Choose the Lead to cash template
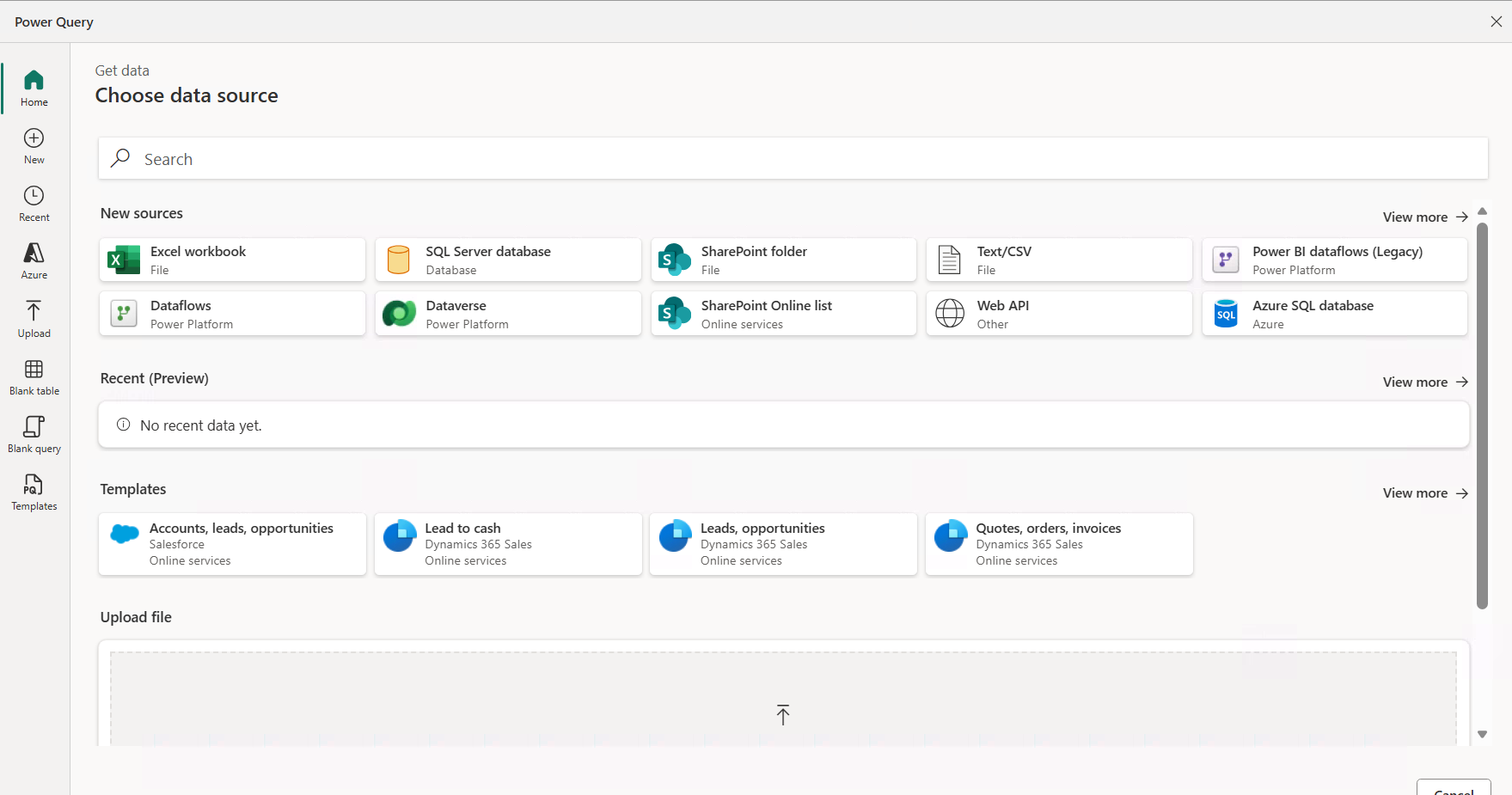Image resolution: width=1512 pixels, height=795 pixels. coord(508,544)
